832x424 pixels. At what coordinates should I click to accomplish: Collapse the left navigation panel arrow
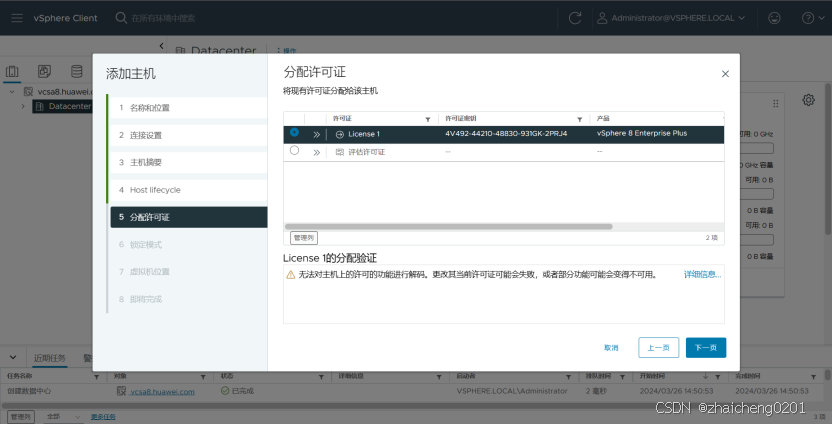[x=161, y=46]
